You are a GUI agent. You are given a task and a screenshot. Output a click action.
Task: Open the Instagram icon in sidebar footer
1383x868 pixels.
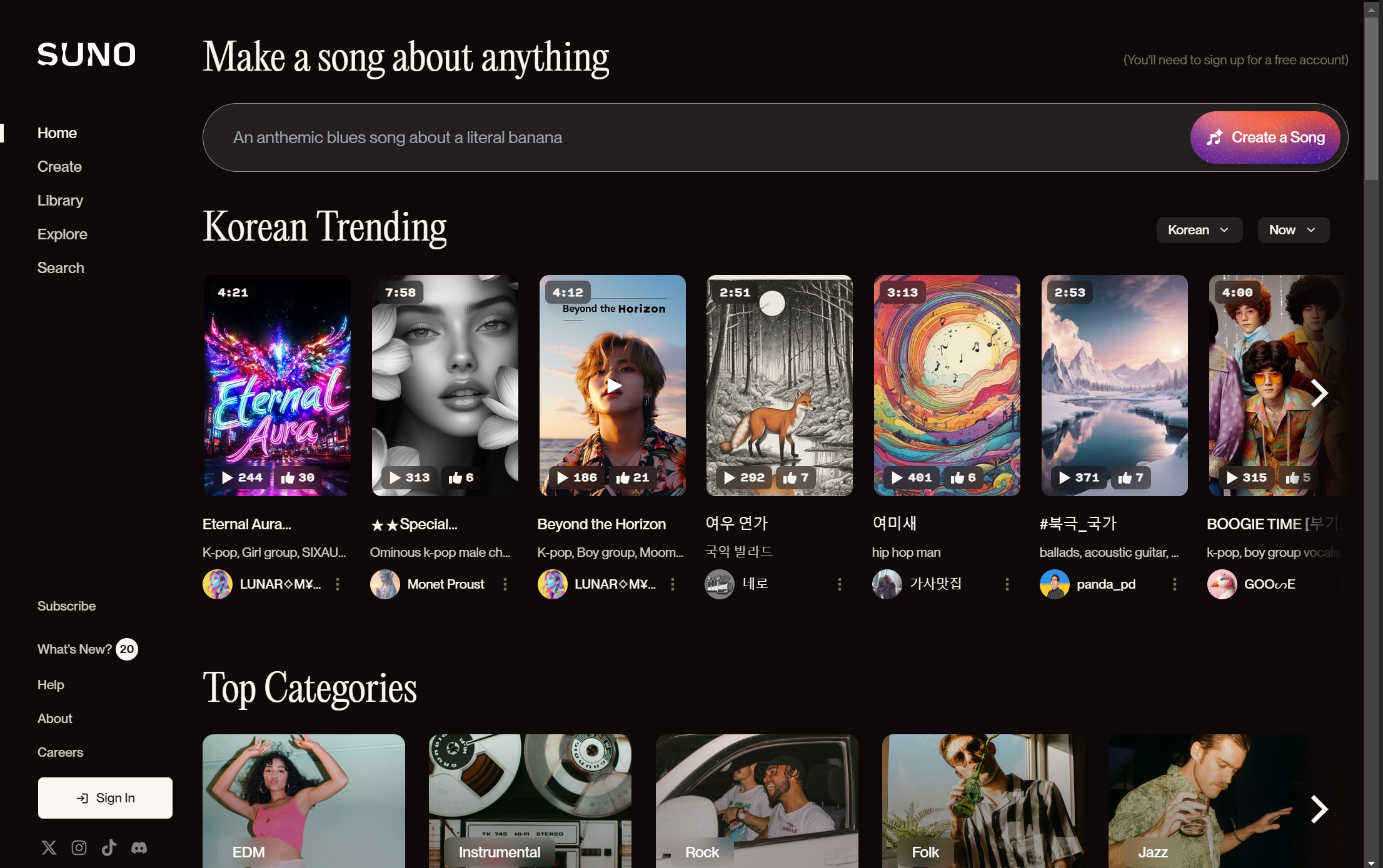(79, 848)
